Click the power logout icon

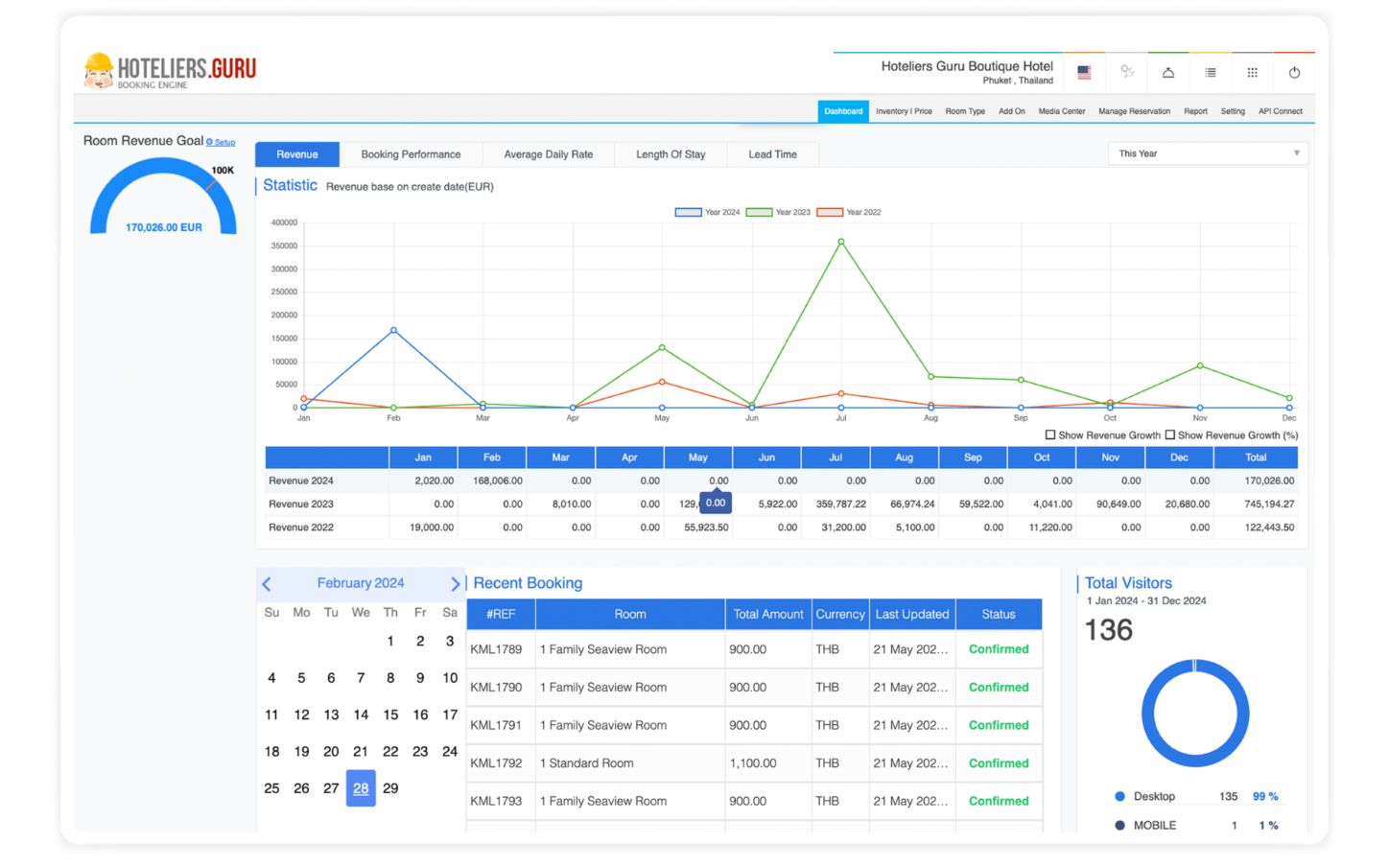(x=1294, y=73)
